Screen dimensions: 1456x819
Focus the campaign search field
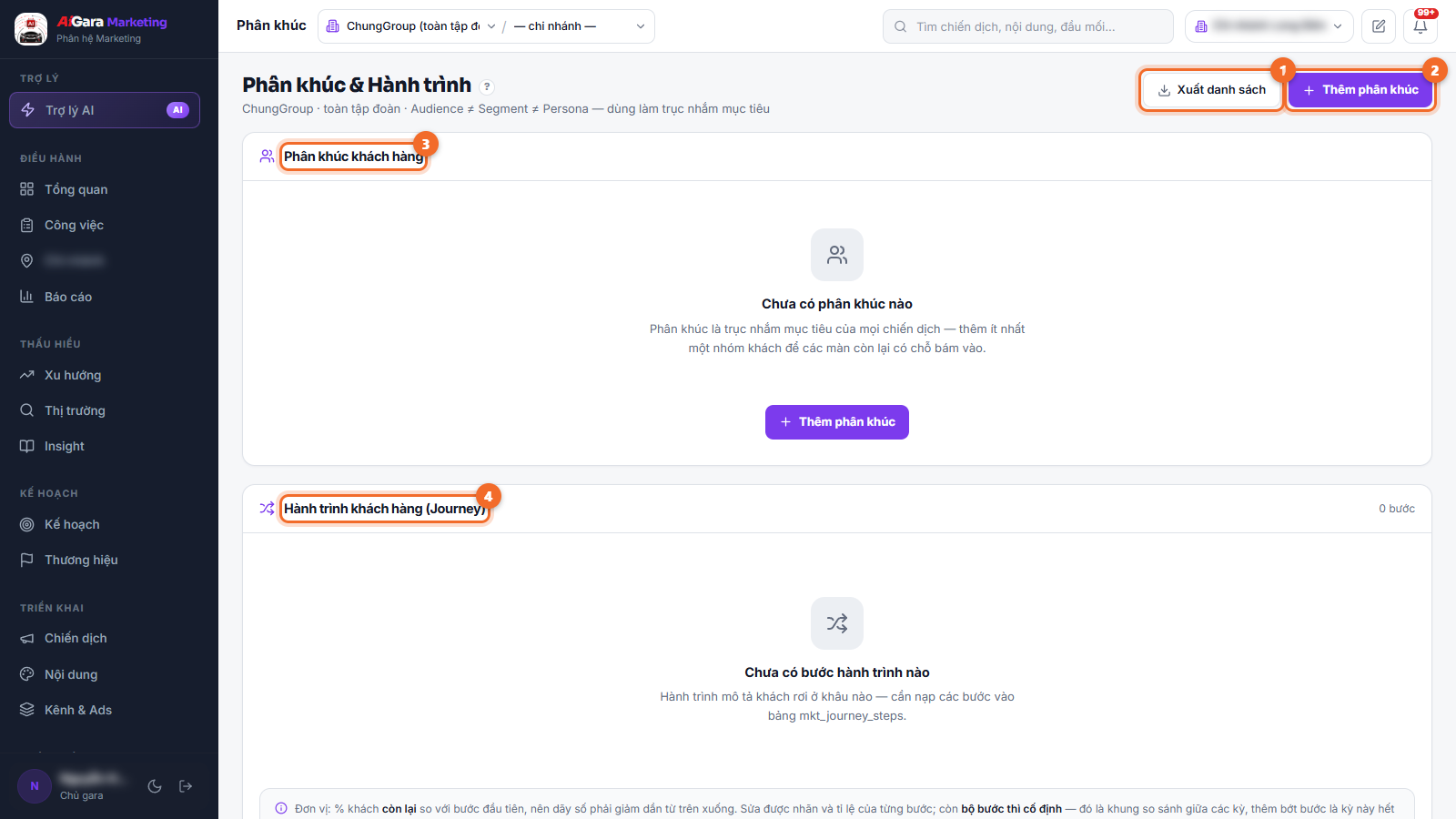pyautogui.click(x=1028, y=26)
